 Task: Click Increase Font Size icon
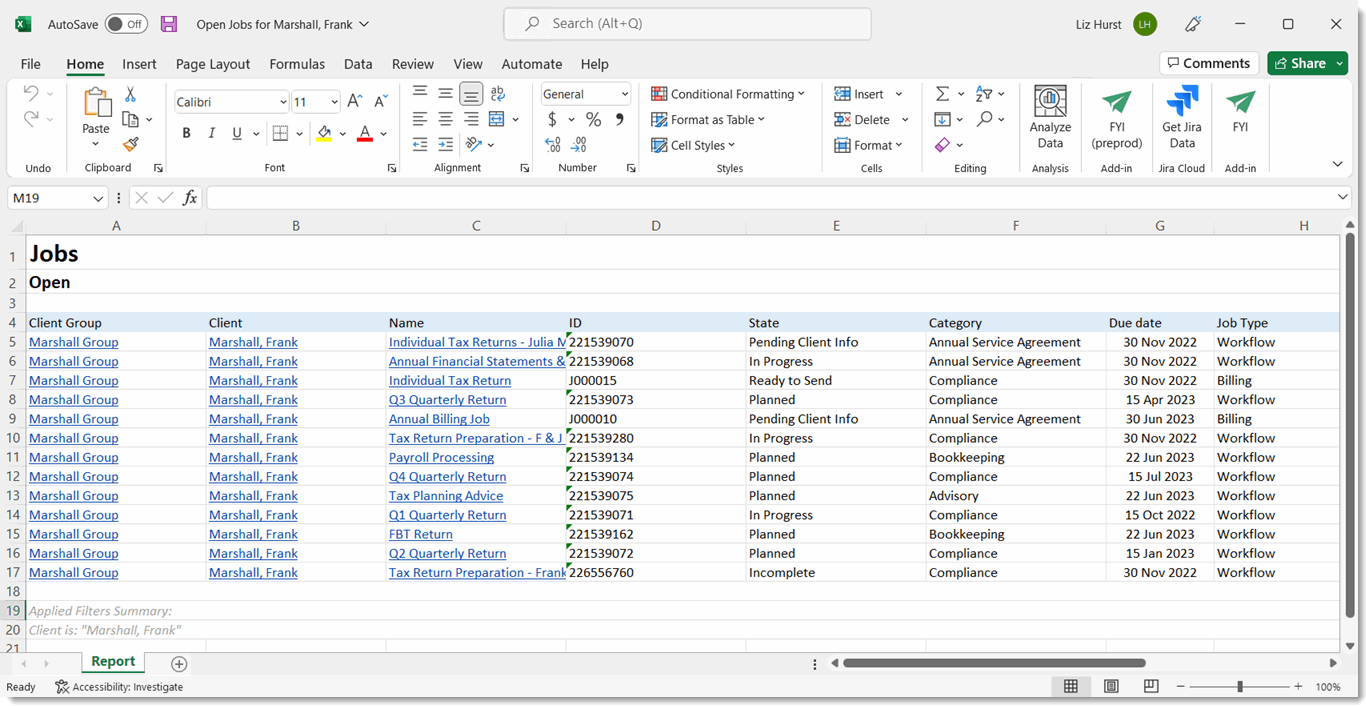[x=354, y=101]
